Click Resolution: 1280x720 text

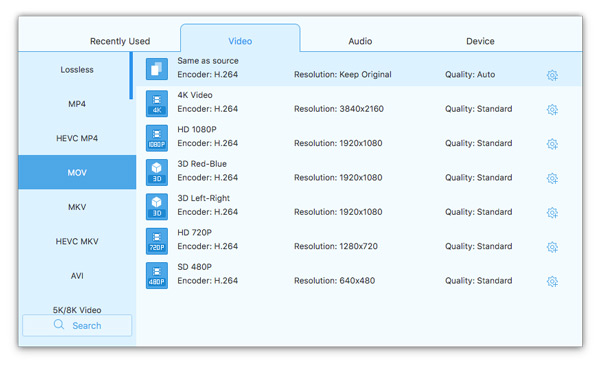coord(336,246)
